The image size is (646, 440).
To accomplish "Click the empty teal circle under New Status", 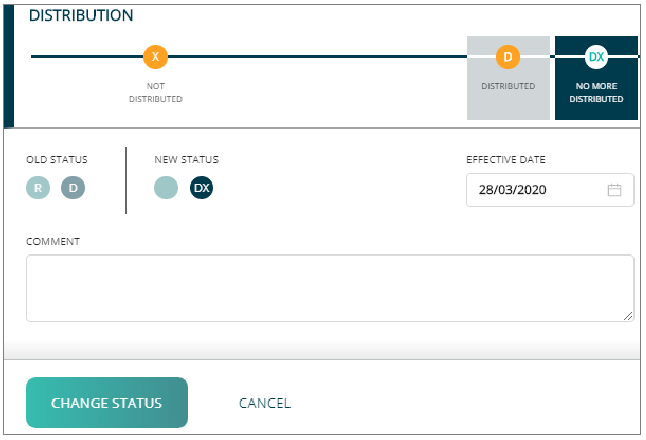I will (166, 188).
